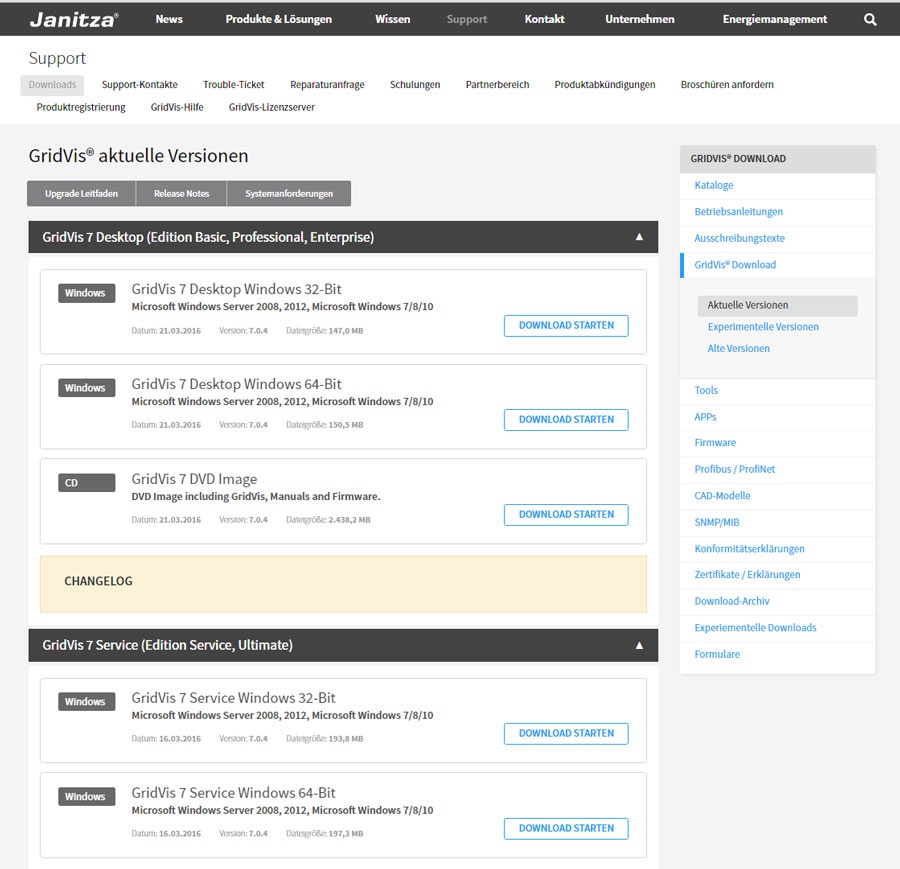
Task: Click the Upgrade Leitfaden button
Action: point(82,193)
